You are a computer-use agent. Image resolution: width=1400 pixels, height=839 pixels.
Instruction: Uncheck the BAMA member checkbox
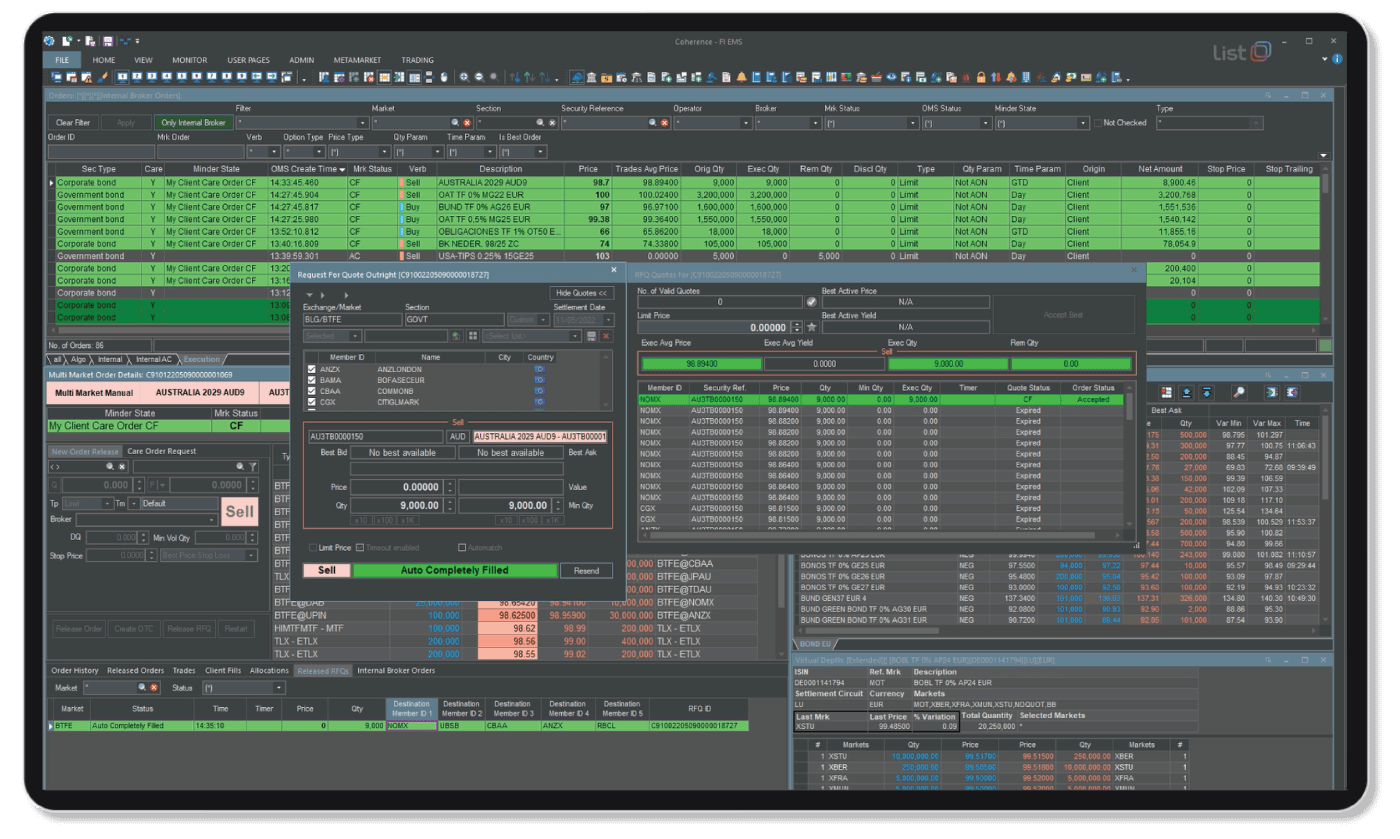pyautogui.click(x=312, y=380)
